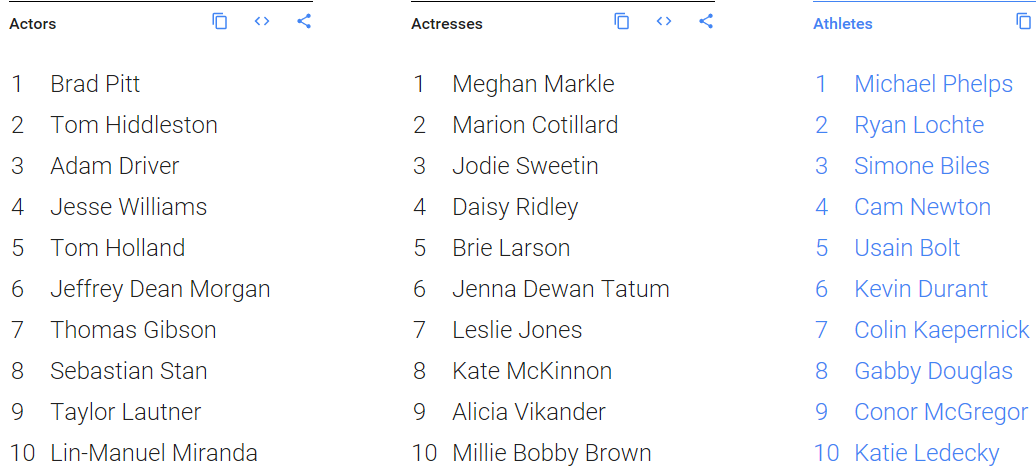Click the Actors list heading
The width and height of the screenshot is (1036, 475).
pos(33,23)
